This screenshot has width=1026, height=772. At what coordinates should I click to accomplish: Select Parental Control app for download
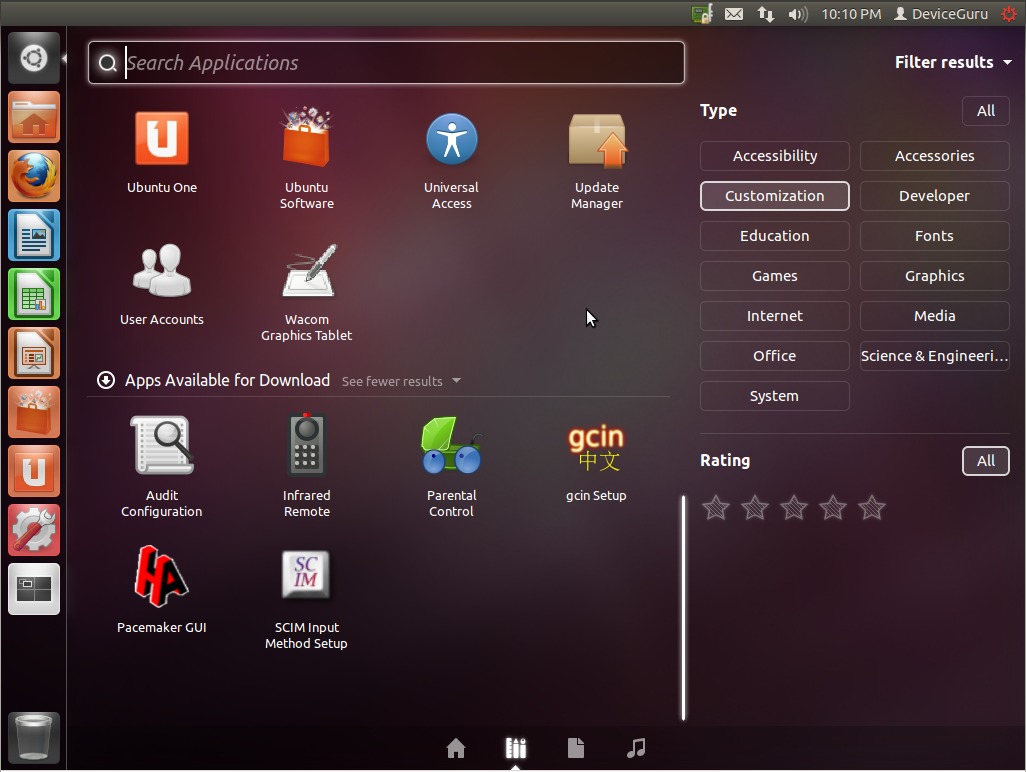[451, 467]
